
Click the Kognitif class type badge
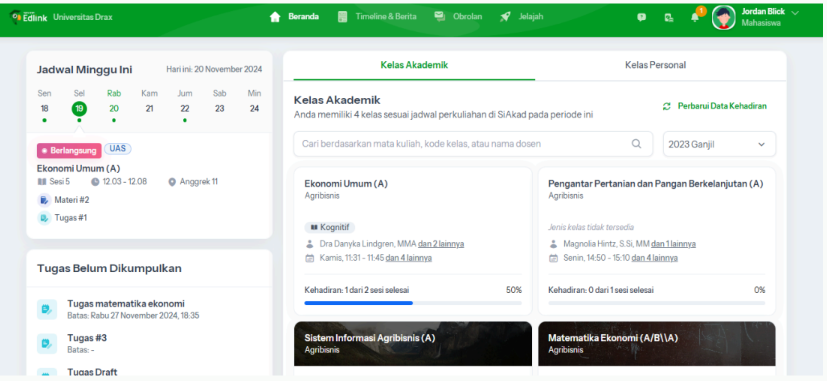(x=330, y=227)
